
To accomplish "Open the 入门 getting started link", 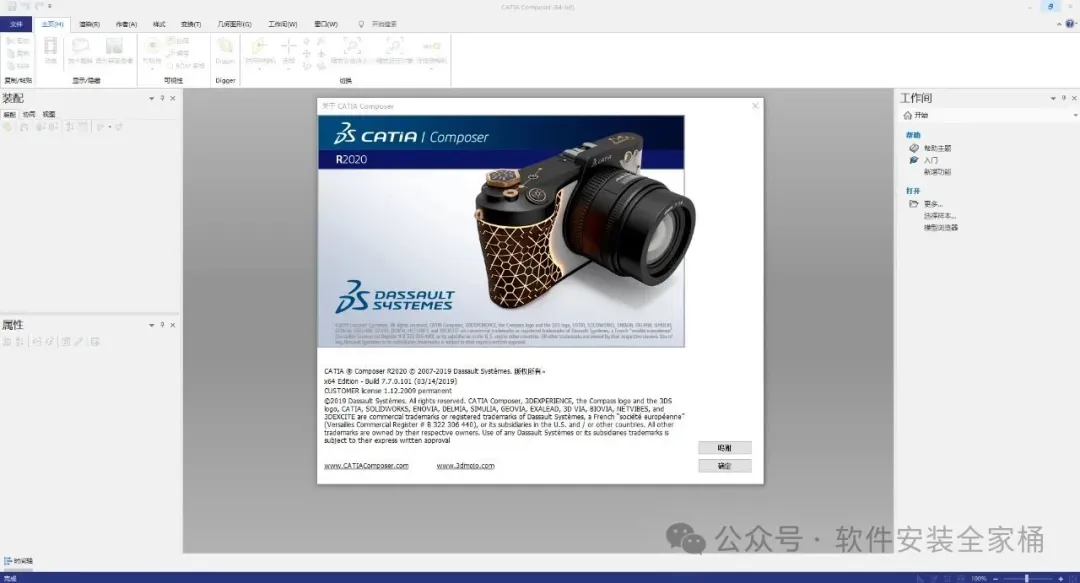I will click(x=931, y=160).
